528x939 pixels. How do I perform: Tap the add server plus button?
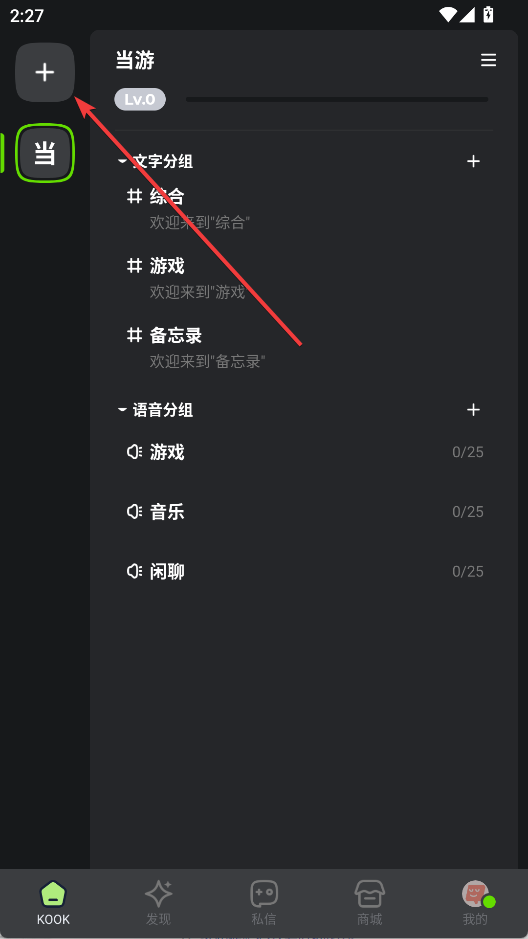(x=45, y=72)
